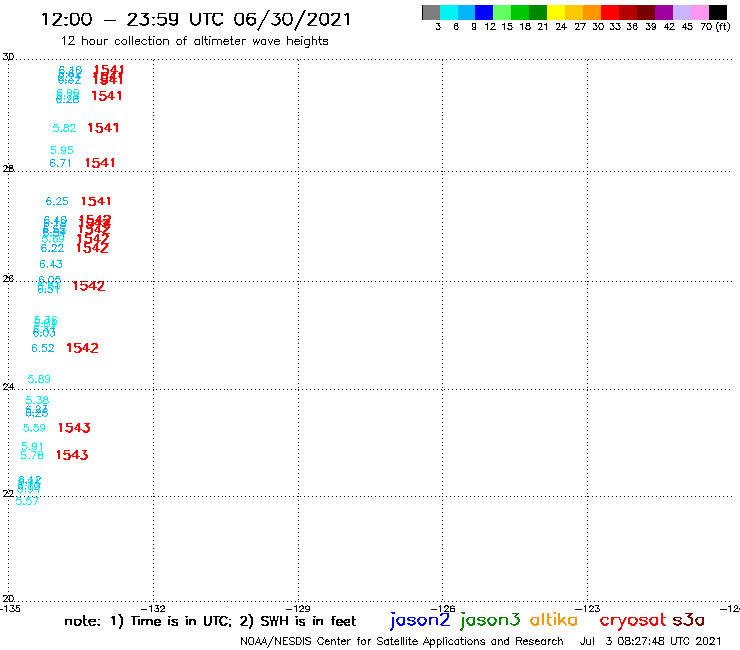This screenshot has height=650, width=740.
Task: Click the time 1541 beside value 6.25
Action: [96, 201]
